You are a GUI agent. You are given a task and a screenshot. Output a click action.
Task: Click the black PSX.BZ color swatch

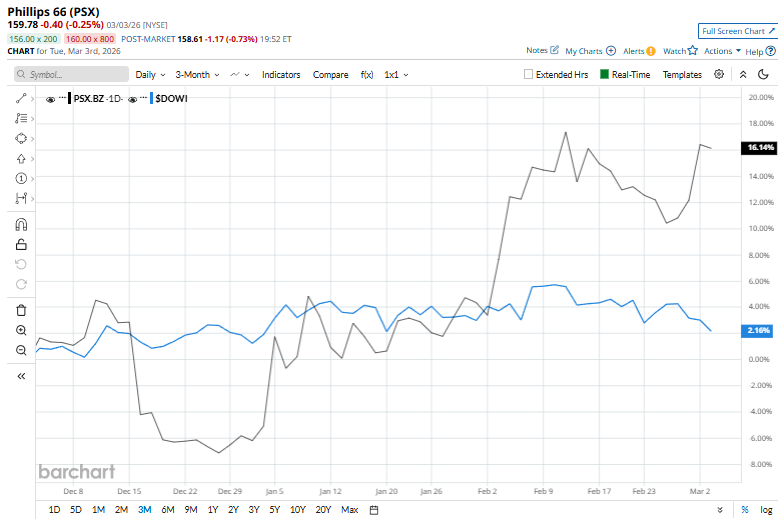(x=70, y=99)
